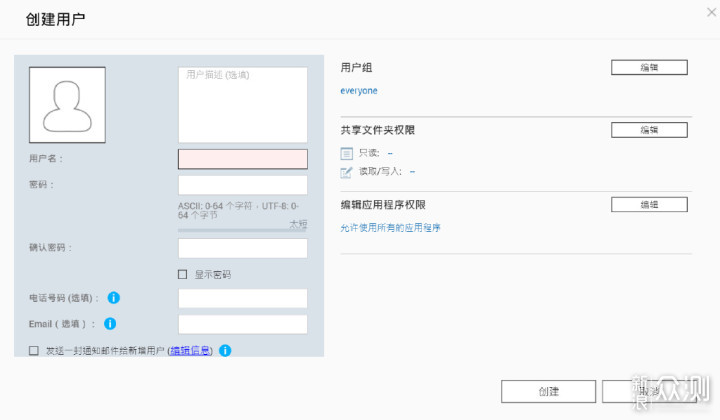
Task: Close the 创建用户 dialog
Action: click(711, 12)
